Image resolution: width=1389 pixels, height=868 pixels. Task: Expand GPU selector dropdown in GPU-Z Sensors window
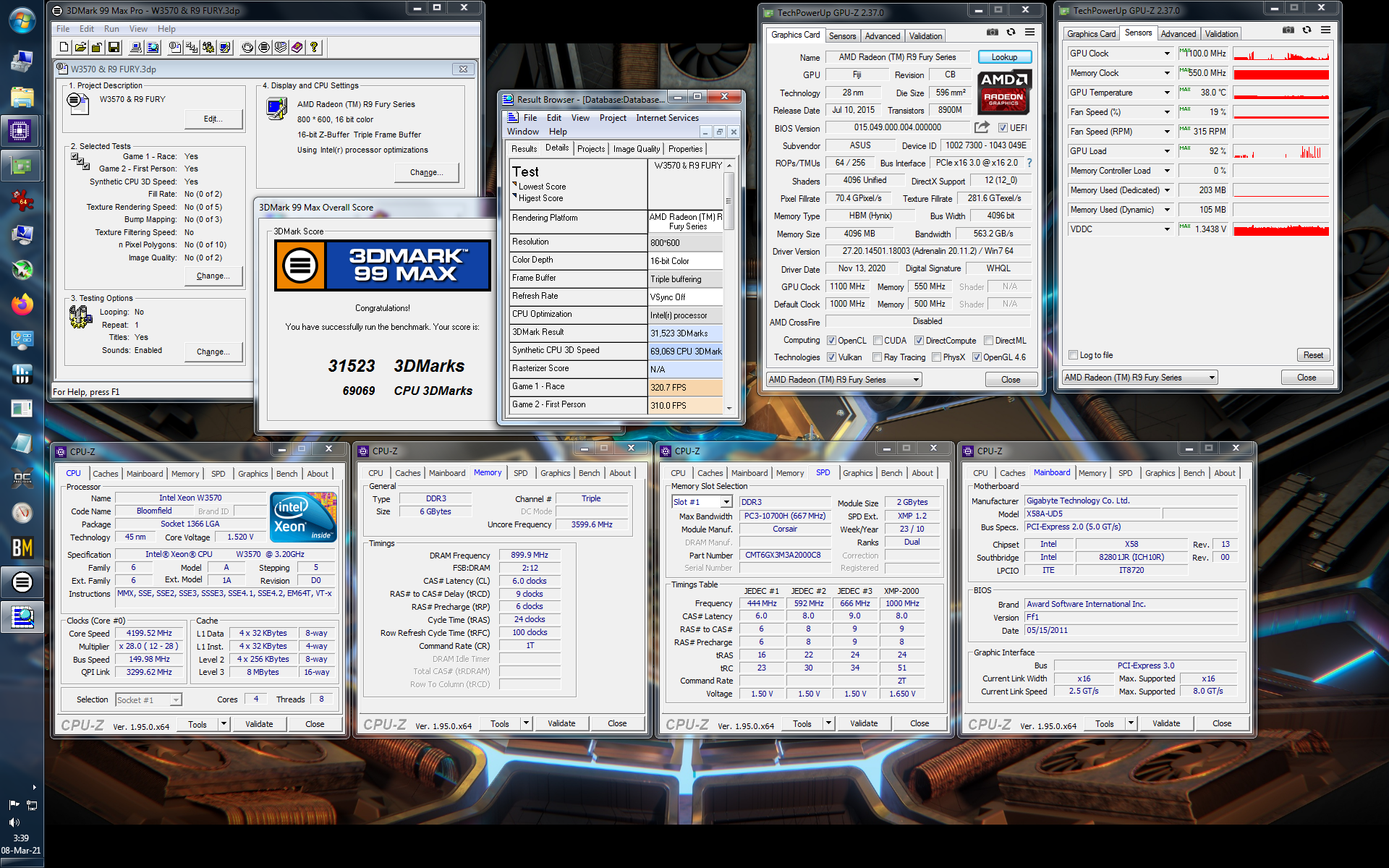1212,378
